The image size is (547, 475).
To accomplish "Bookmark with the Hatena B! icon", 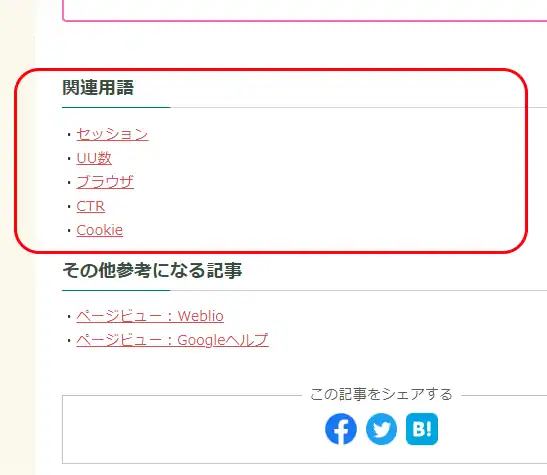I will [422, 429].
